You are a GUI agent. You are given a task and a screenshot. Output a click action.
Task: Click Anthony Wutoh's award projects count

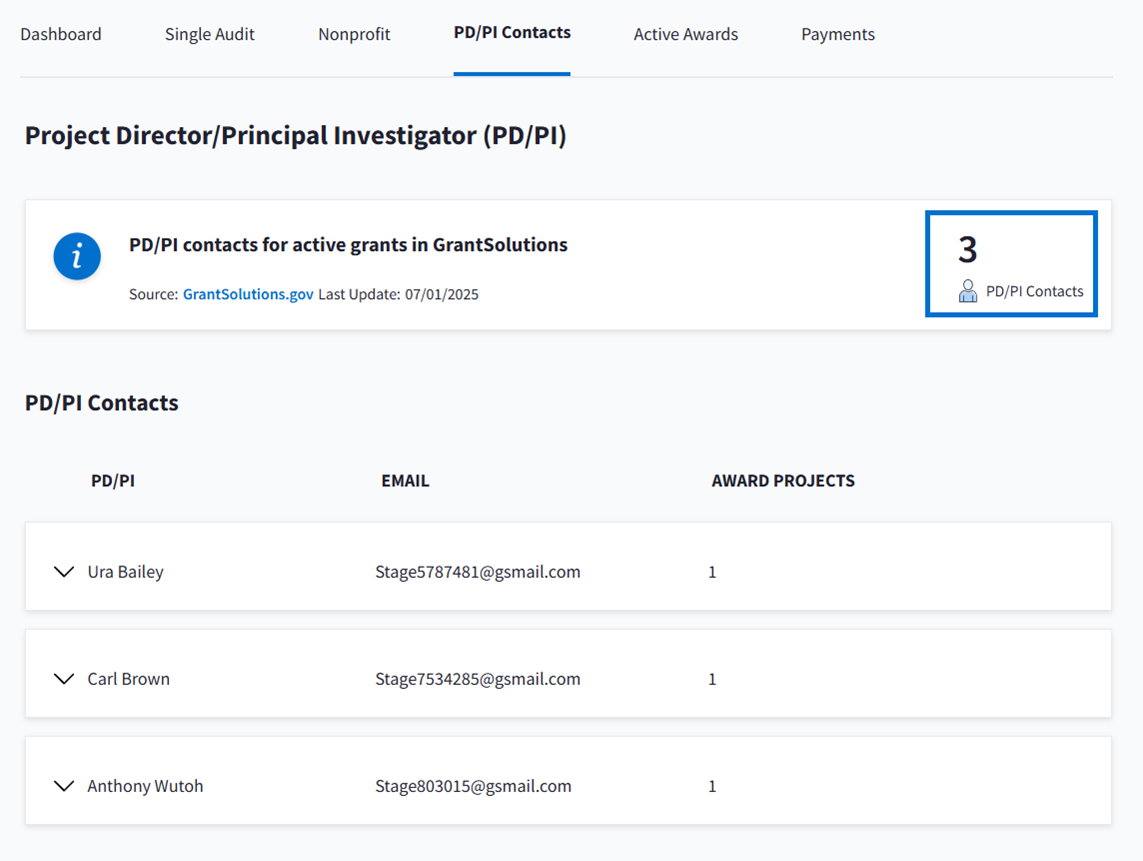(x=712, y=786)
